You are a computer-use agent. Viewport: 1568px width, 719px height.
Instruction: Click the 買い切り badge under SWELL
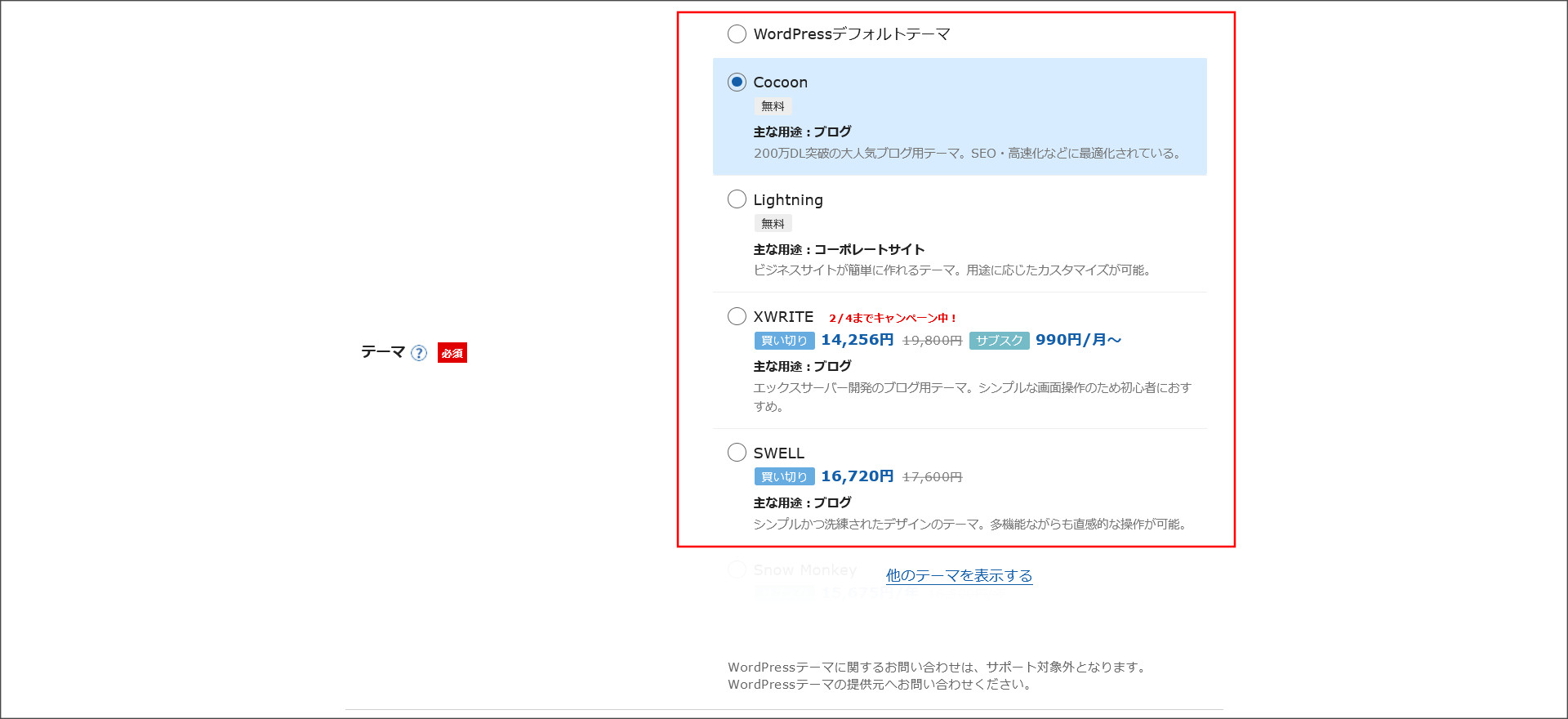[x=784, y=477]
